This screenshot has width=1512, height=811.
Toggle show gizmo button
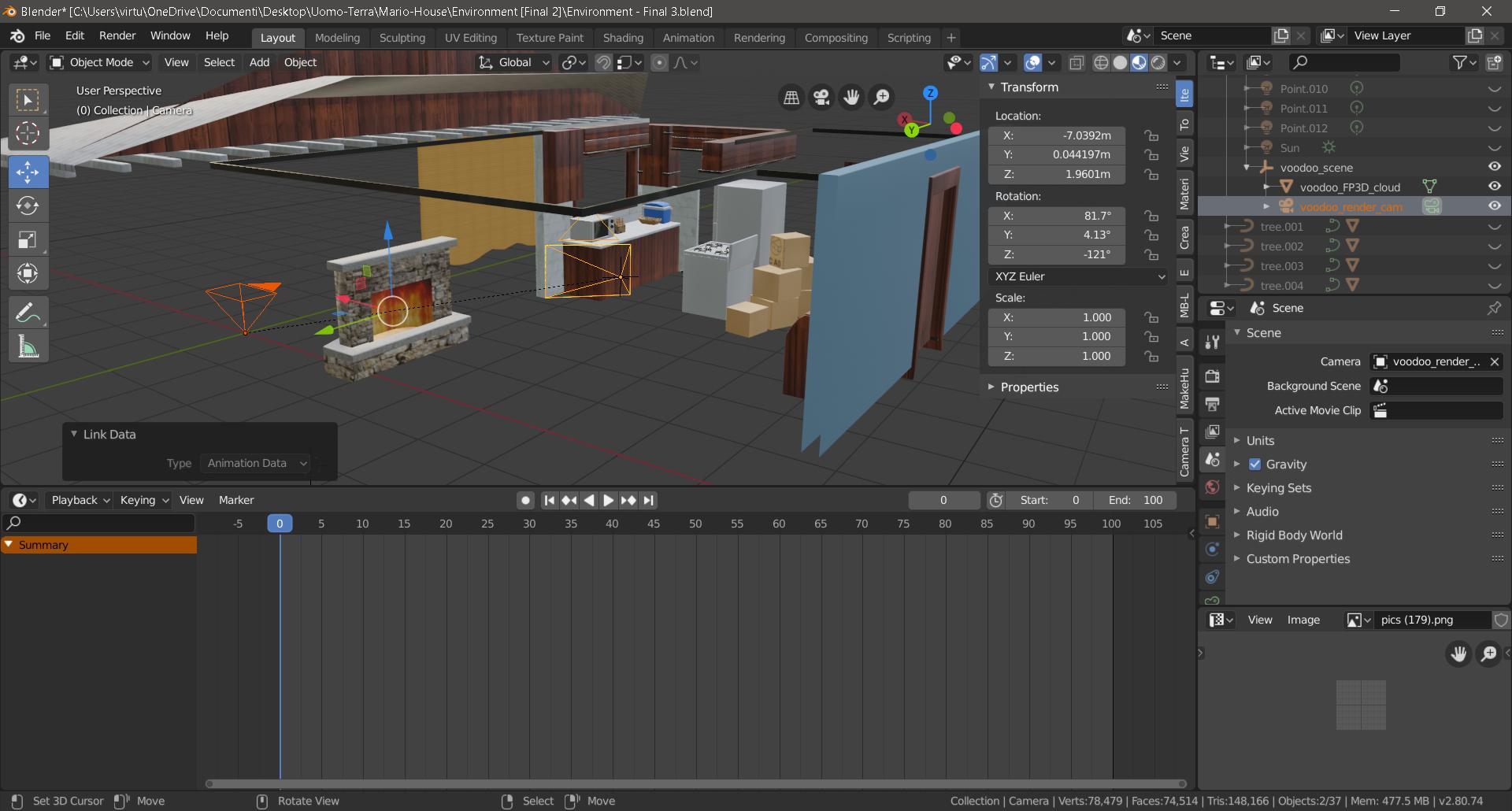click(988, 63)
